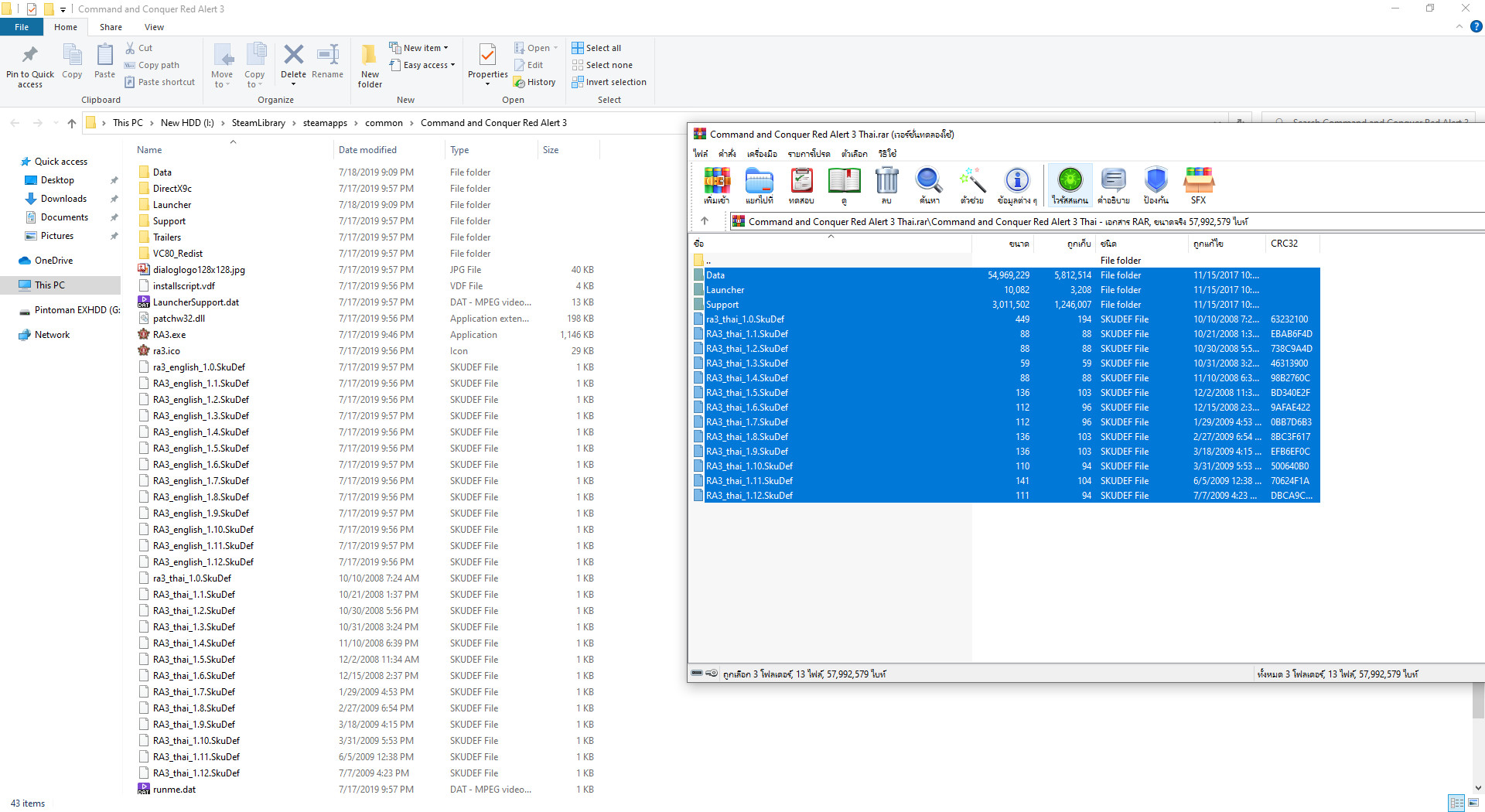This screenshot has height=812, width=1485.
Task: Switch to the View ribbon tab
Action: [x=154, y=27]
